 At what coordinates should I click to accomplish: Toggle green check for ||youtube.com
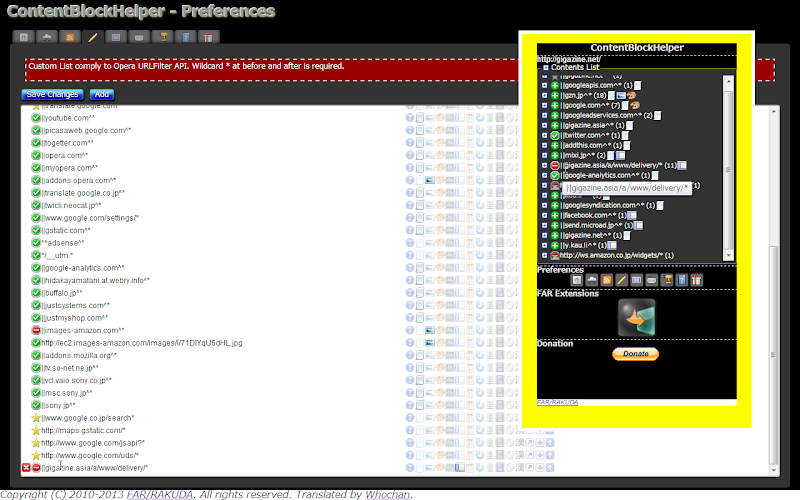click(x=36, y=118)
